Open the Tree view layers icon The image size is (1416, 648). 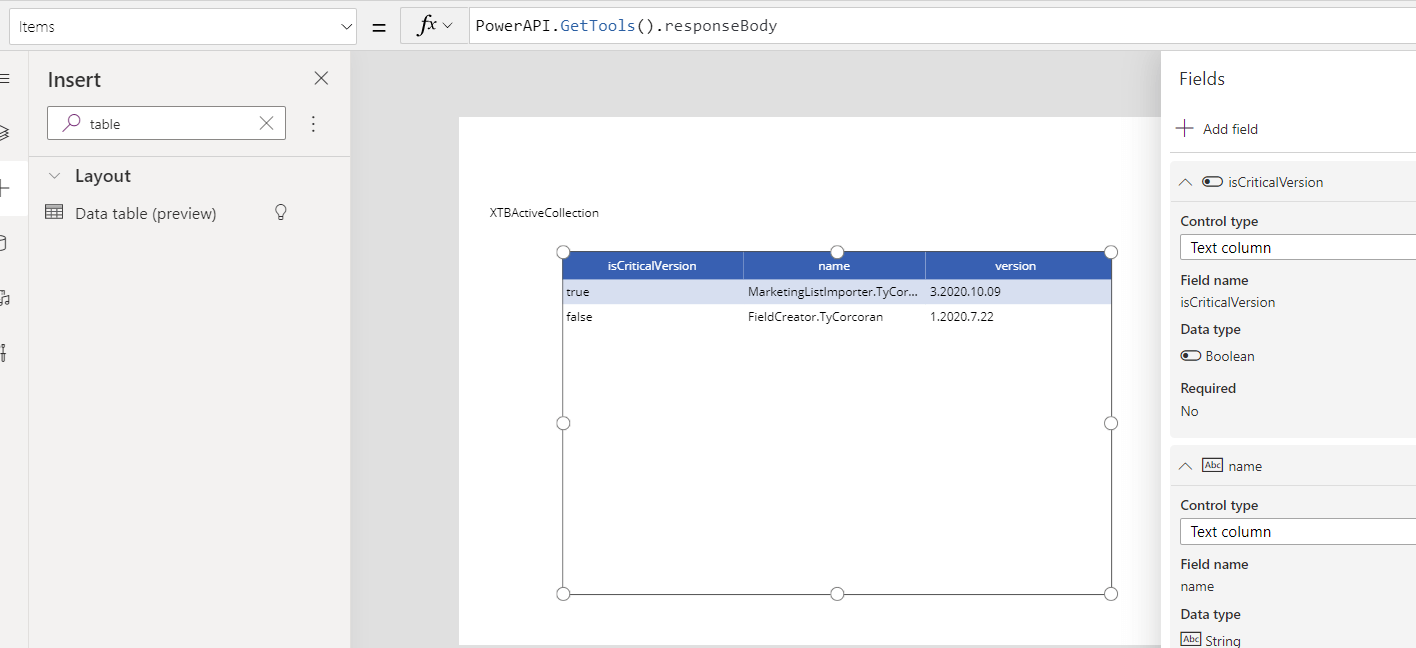point(5,132)
